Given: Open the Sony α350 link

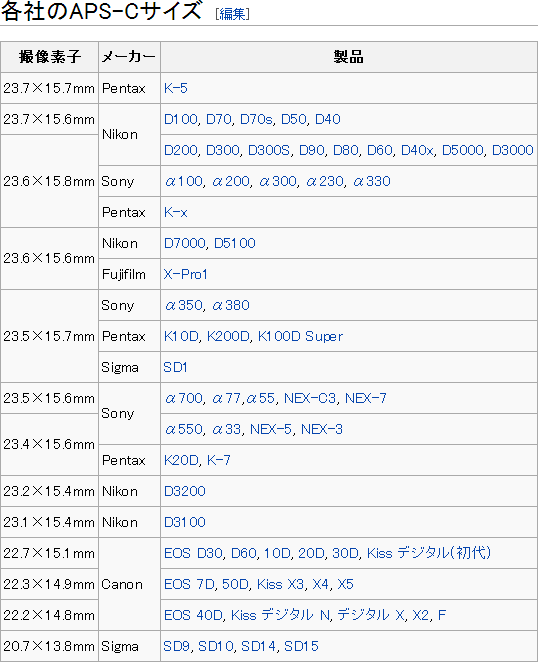Looking at the screenshot, I should pos(184,305).
